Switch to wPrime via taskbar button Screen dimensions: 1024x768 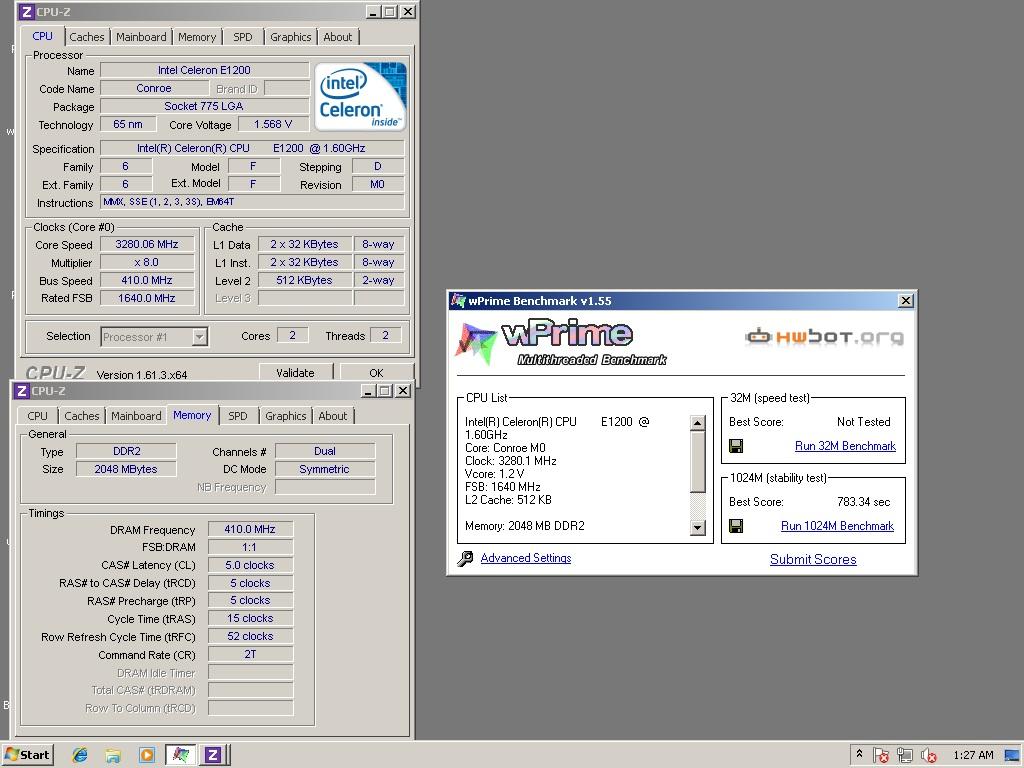coord(180,755)
